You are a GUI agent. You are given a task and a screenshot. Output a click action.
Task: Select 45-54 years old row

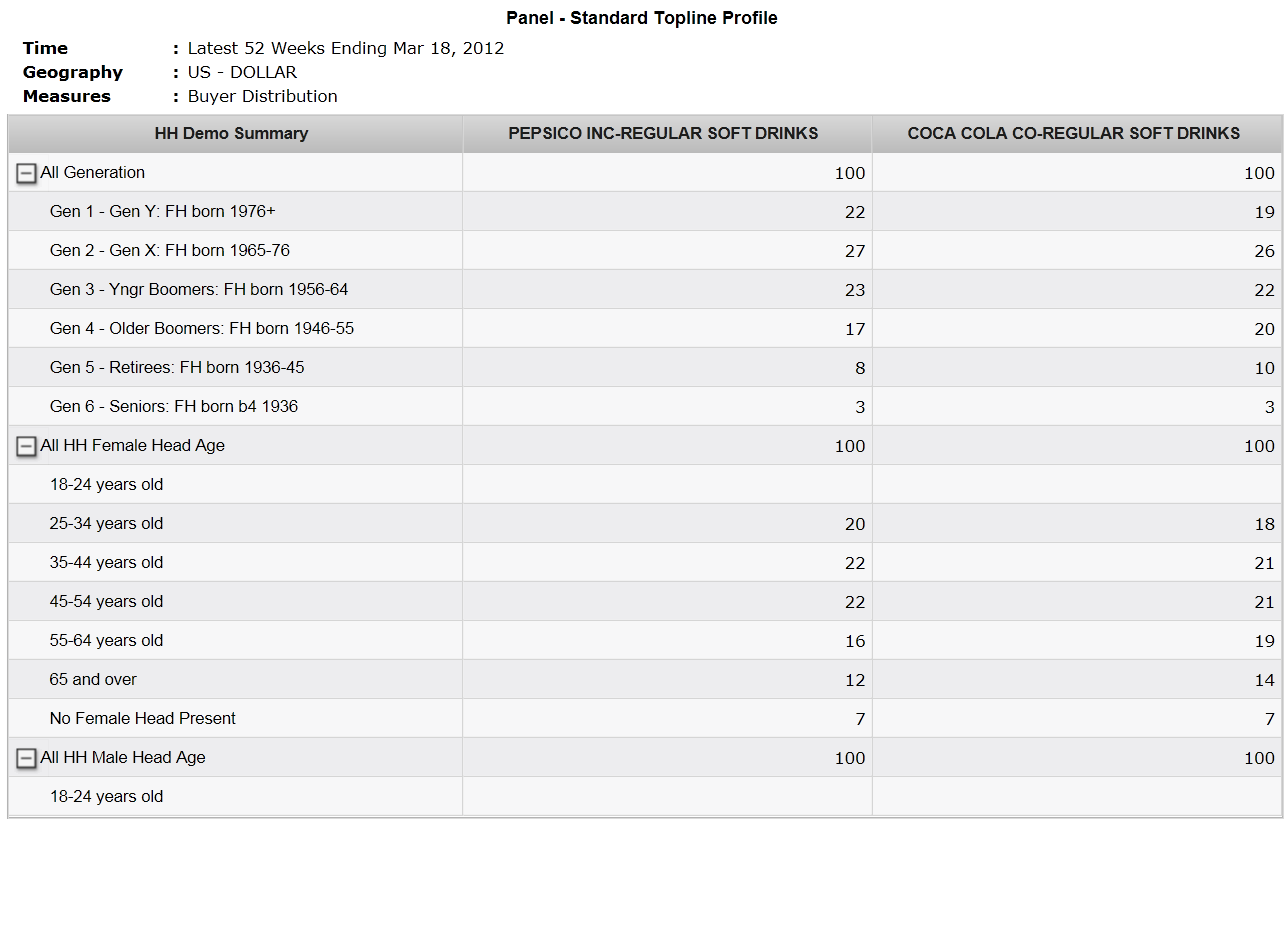coord(645,601)
